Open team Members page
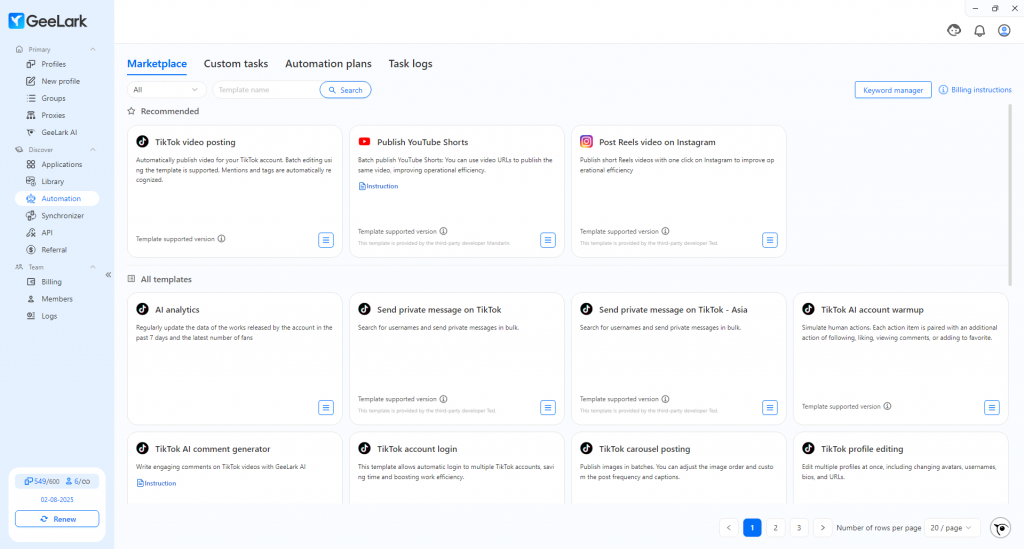Viewport: 1024px width, 549px height. coord(57,299)
